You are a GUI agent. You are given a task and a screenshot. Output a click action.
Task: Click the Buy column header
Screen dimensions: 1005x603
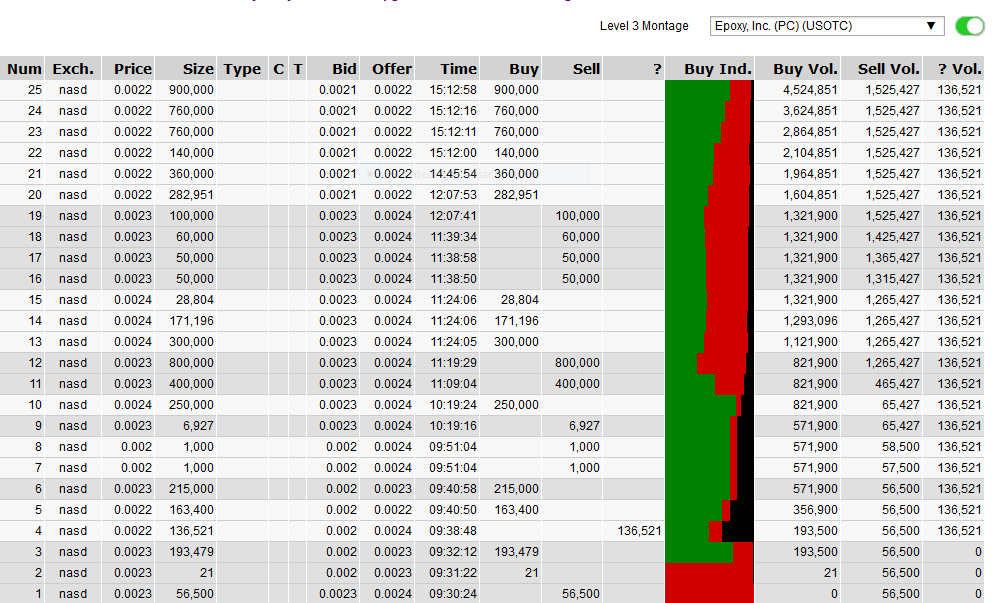(x=523, y=69)
